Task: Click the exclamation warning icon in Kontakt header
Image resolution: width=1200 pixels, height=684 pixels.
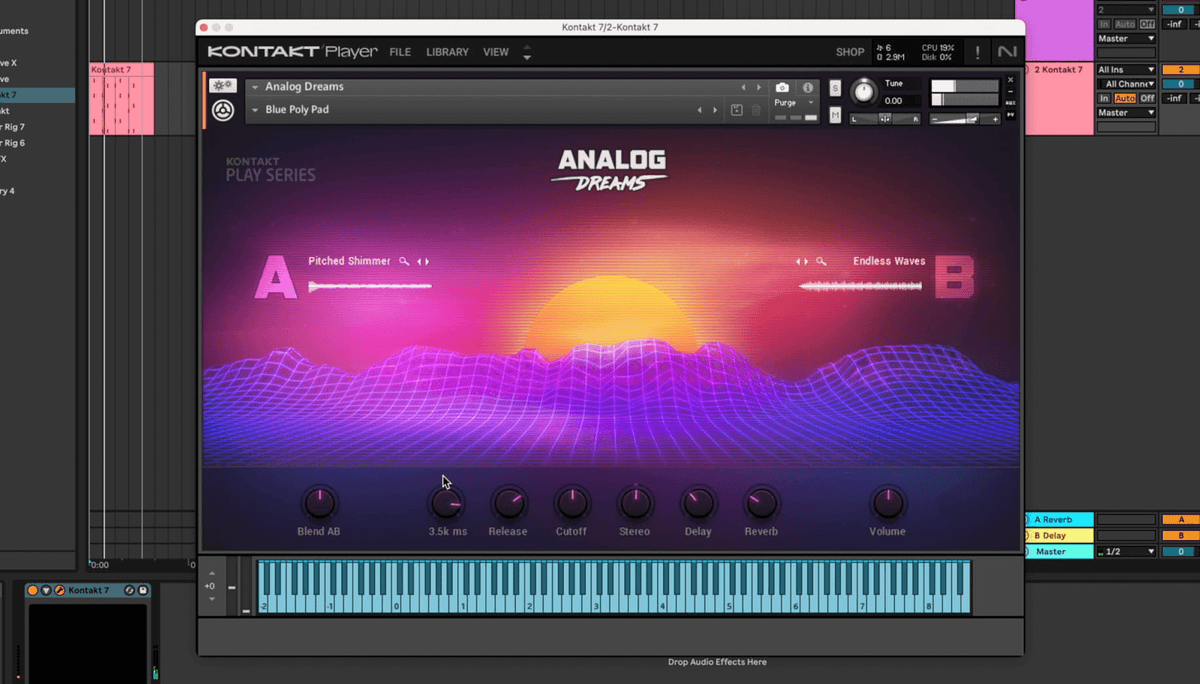Action: (x=977, y=52)
